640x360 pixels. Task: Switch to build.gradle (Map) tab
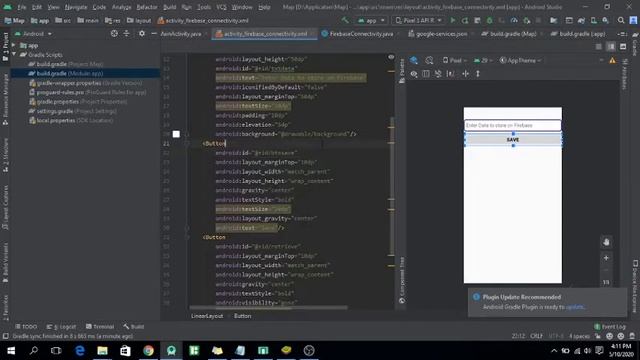coord(512,34)
